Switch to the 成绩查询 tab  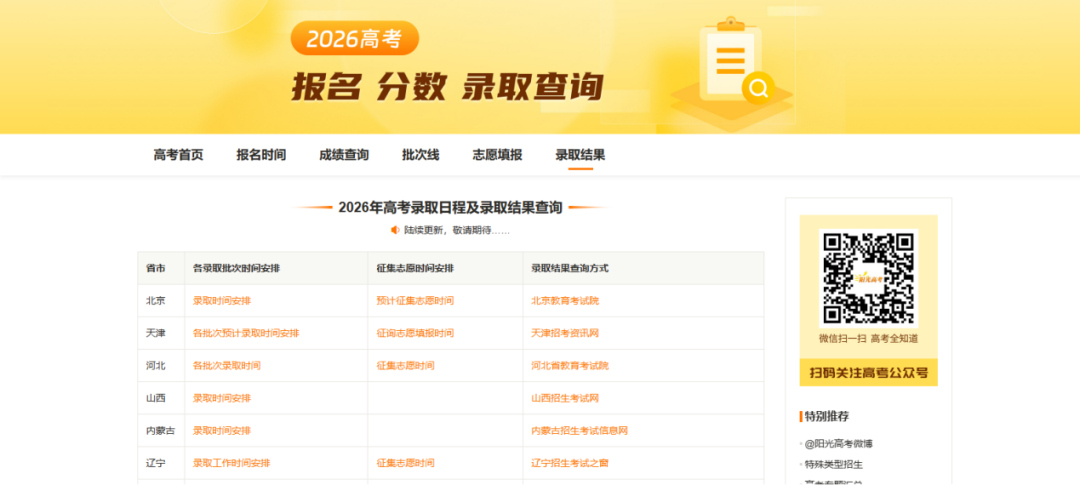click(344, 155)
